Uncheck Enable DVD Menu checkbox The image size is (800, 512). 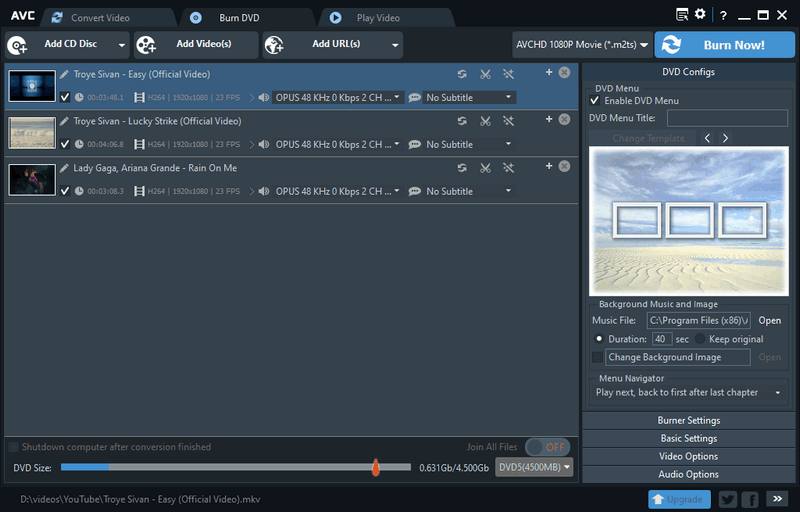click(596, 101)
